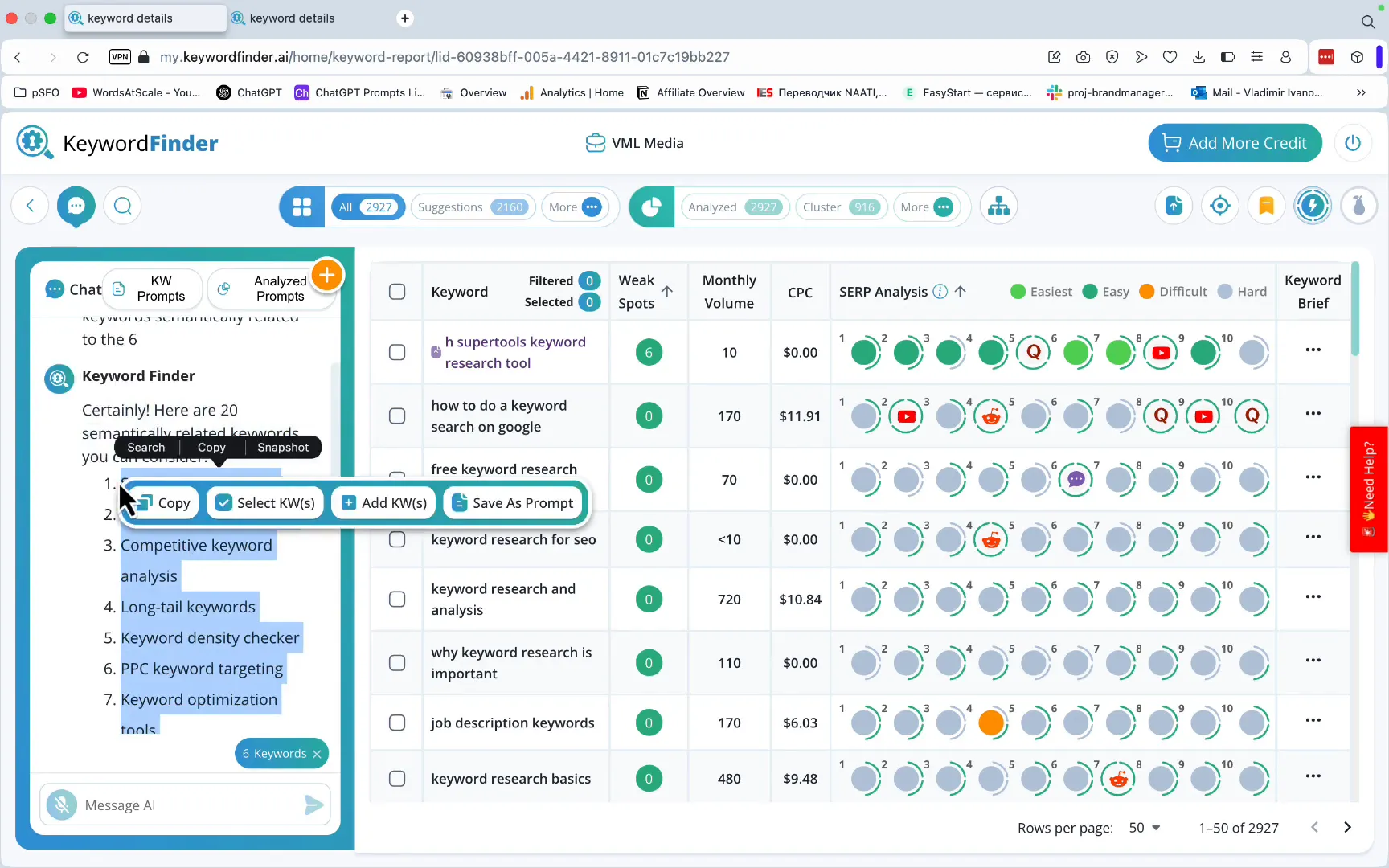Click Save As Prompt button
The height and width of the screenshot is (868, 1389).
pyautogui.click(x=513, y=503)
